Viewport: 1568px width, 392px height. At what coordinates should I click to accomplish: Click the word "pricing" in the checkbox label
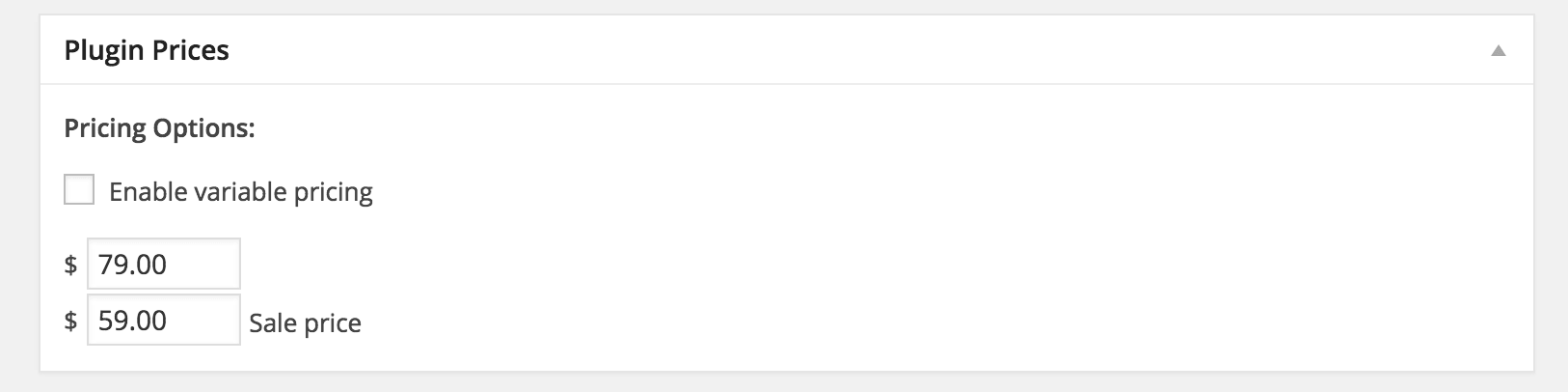333,192
